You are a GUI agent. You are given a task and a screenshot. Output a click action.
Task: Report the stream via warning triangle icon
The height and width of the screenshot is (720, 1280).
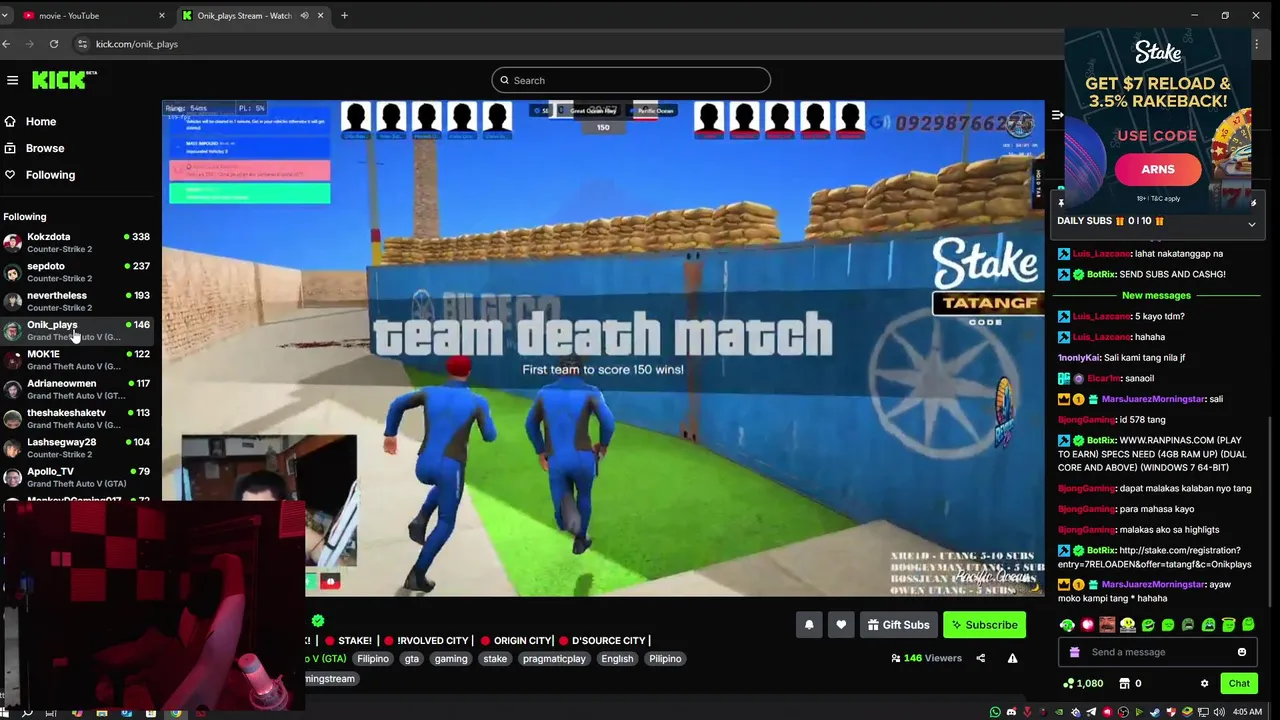pyautogui.click(x=1012, y=658)
